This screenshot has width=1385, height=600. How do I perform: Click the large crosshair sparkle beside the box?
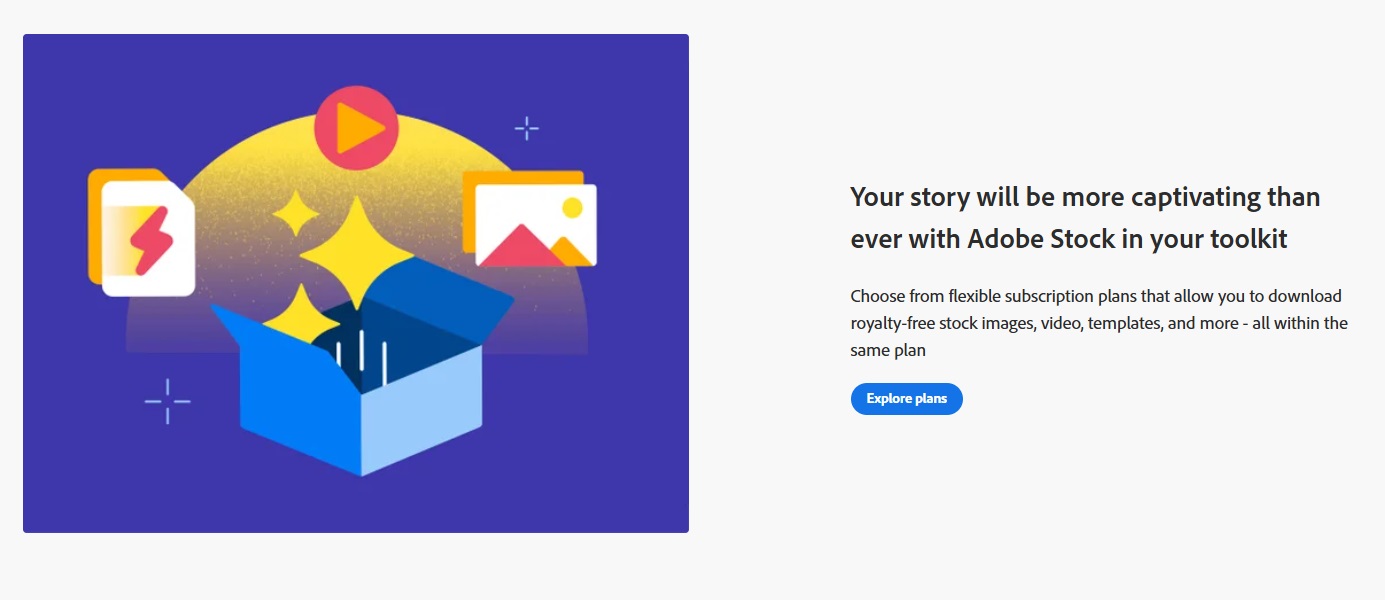167,401
